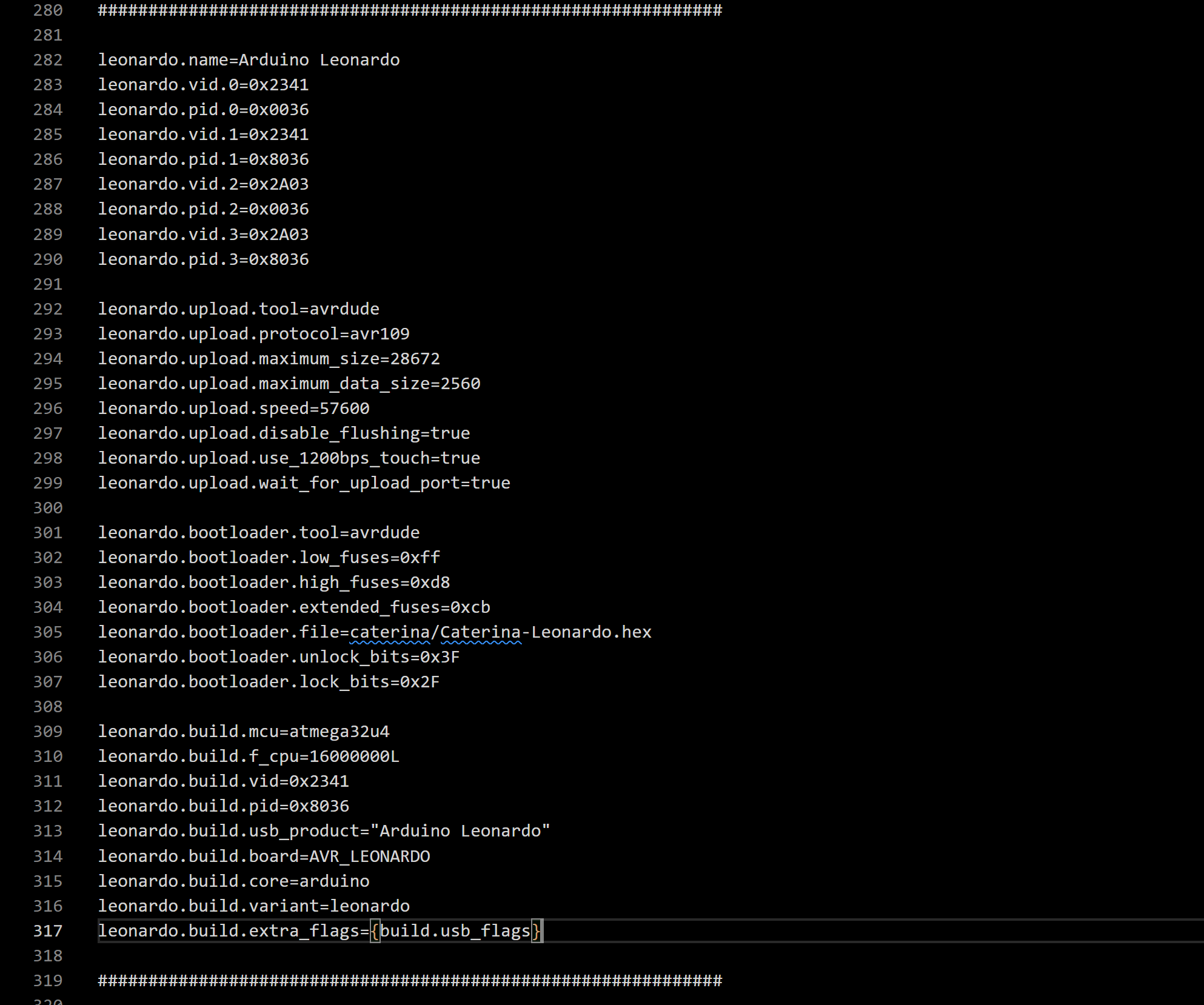This screenshot has width=1204, height=1005.
Task: Click the line 'leonardo.pid.1=0x8036'
Action: point(203,159)
